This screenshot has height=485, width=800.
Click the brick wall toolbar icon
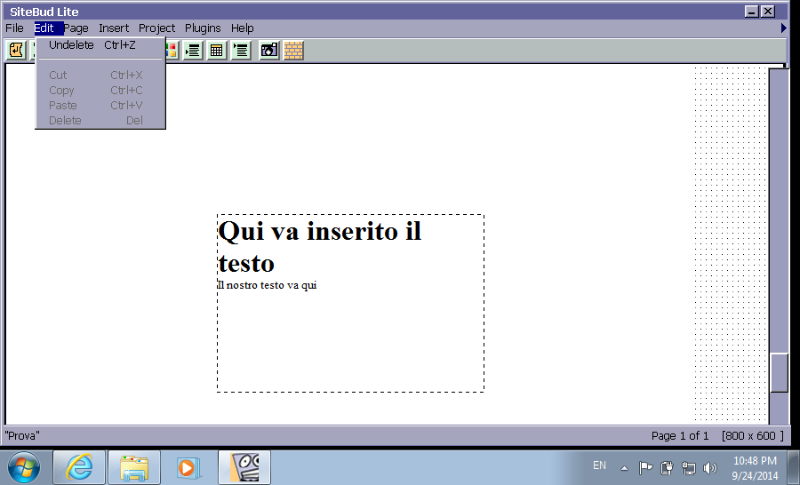pyautogui.click(x=293, y=50)
